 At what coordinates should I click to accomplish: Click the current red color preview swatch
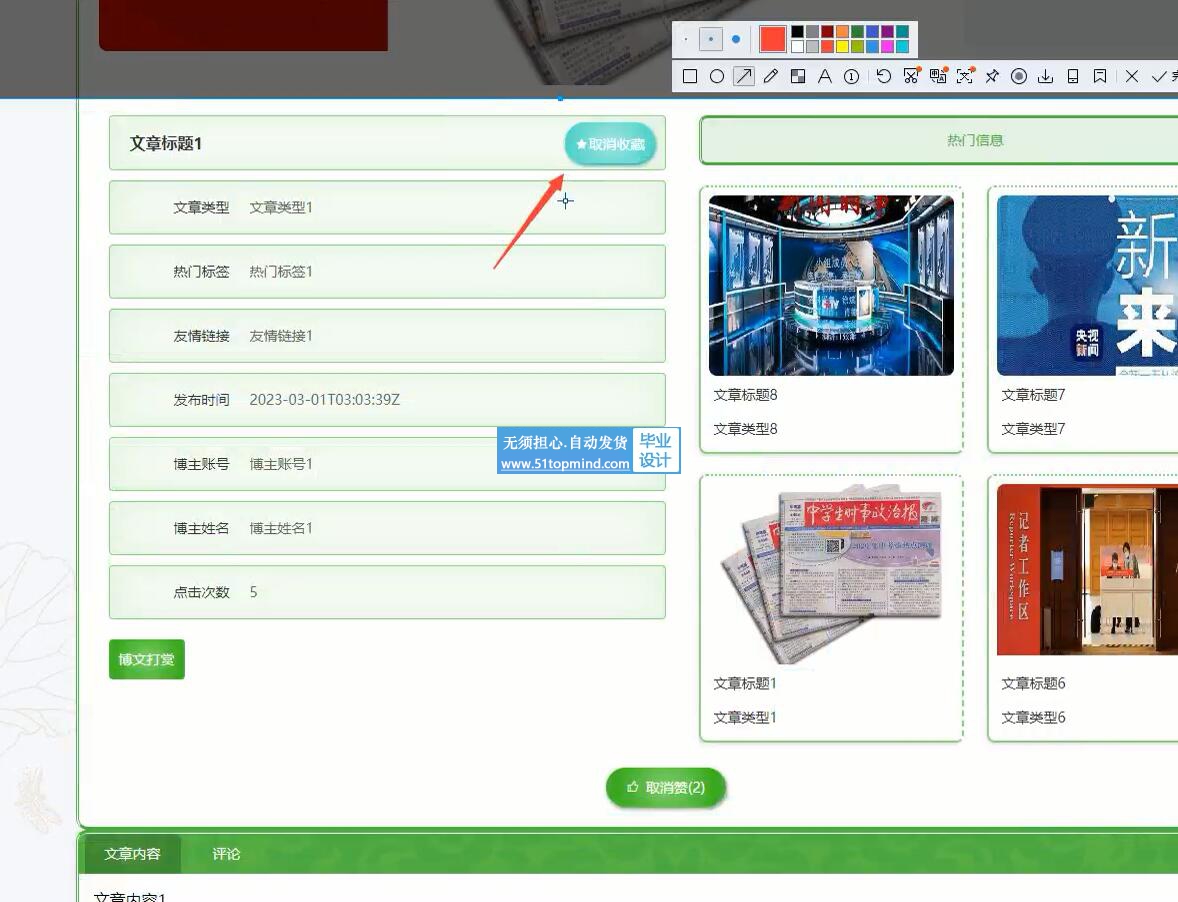click(x=772, y=39)
